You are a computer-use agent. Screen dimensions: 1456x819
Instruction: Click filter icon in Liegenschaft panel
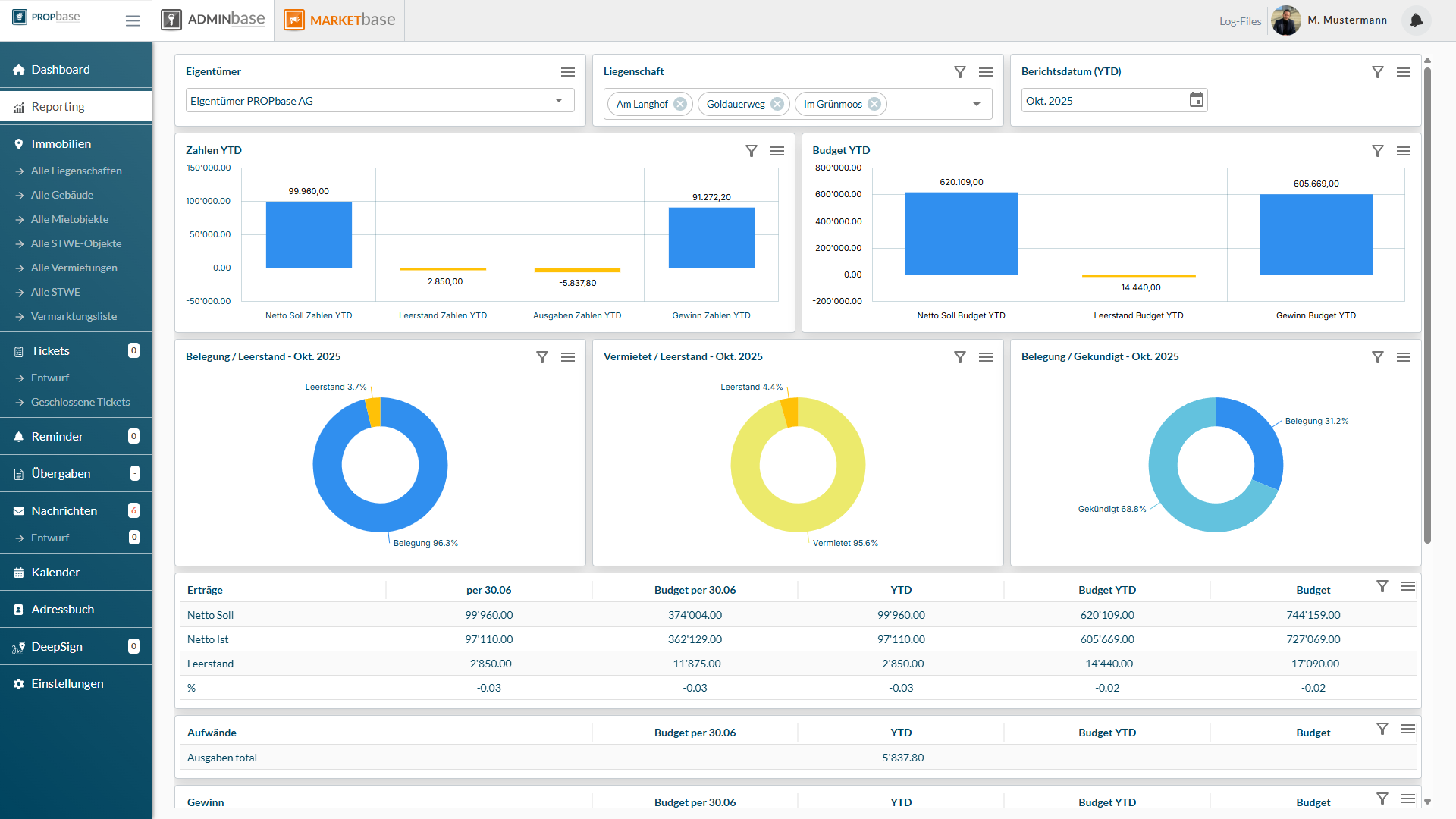(959, 72)
